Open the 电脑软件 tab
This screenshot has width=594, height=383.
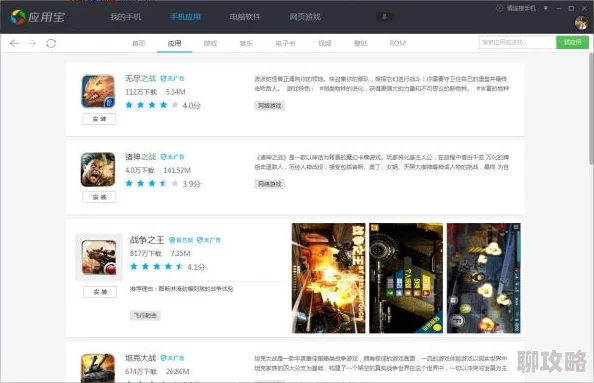[245, 17]
